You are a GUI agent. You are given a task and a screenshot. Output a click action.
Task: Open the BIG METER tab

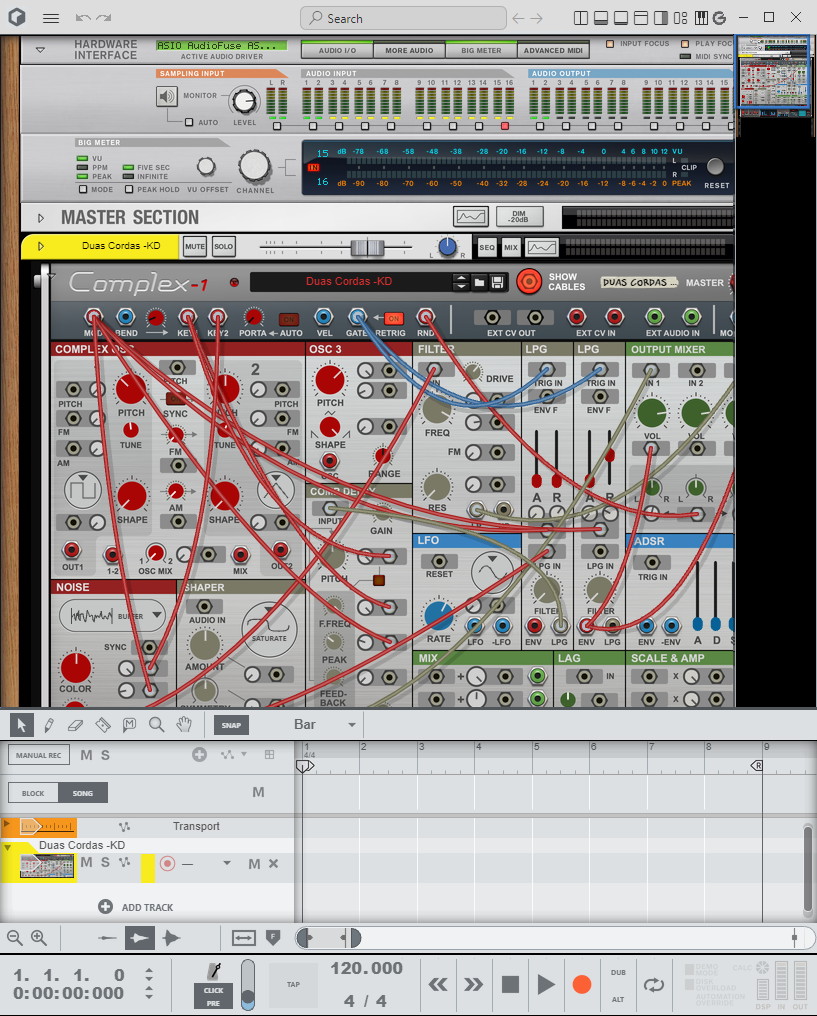click(481, 51)
